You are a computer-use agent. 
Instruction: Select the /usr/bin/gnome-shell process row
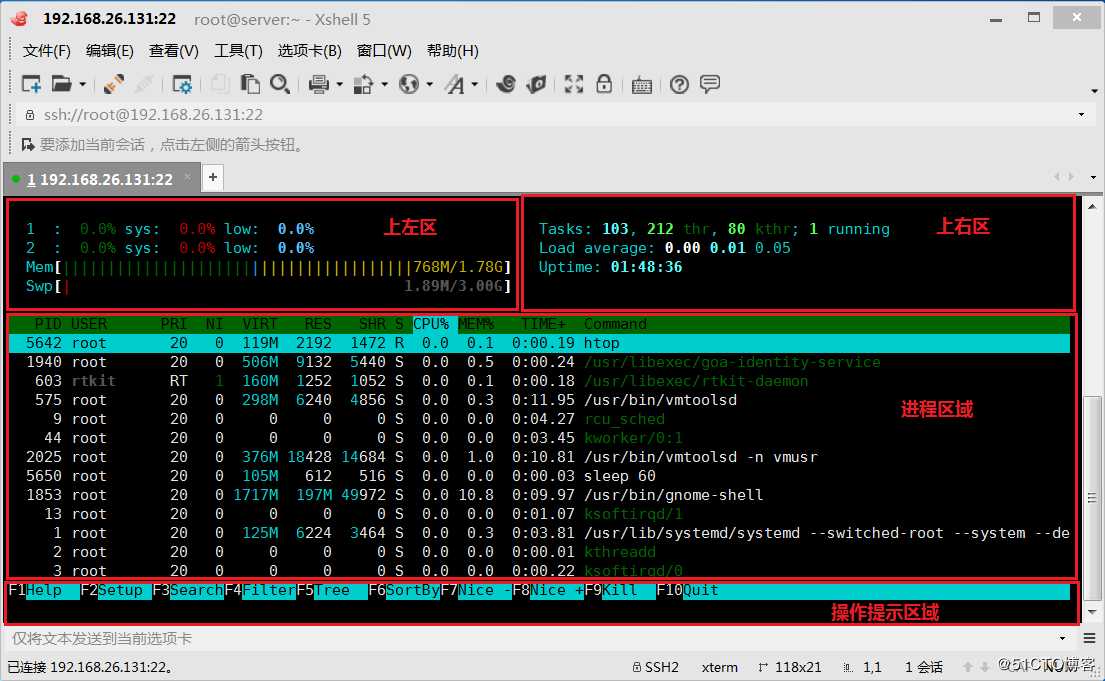[x=540, y=495]
